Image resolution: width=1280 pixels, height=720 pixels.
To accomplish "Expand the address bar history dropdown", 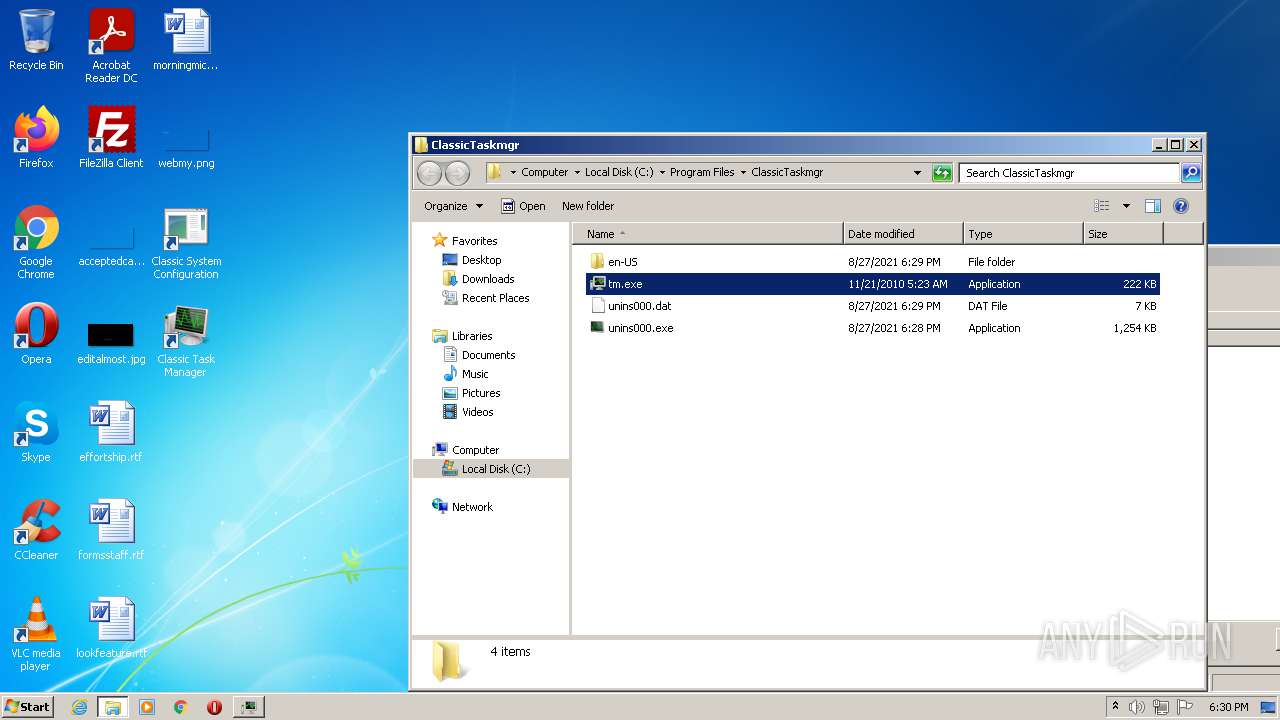I will pos(917,173).
